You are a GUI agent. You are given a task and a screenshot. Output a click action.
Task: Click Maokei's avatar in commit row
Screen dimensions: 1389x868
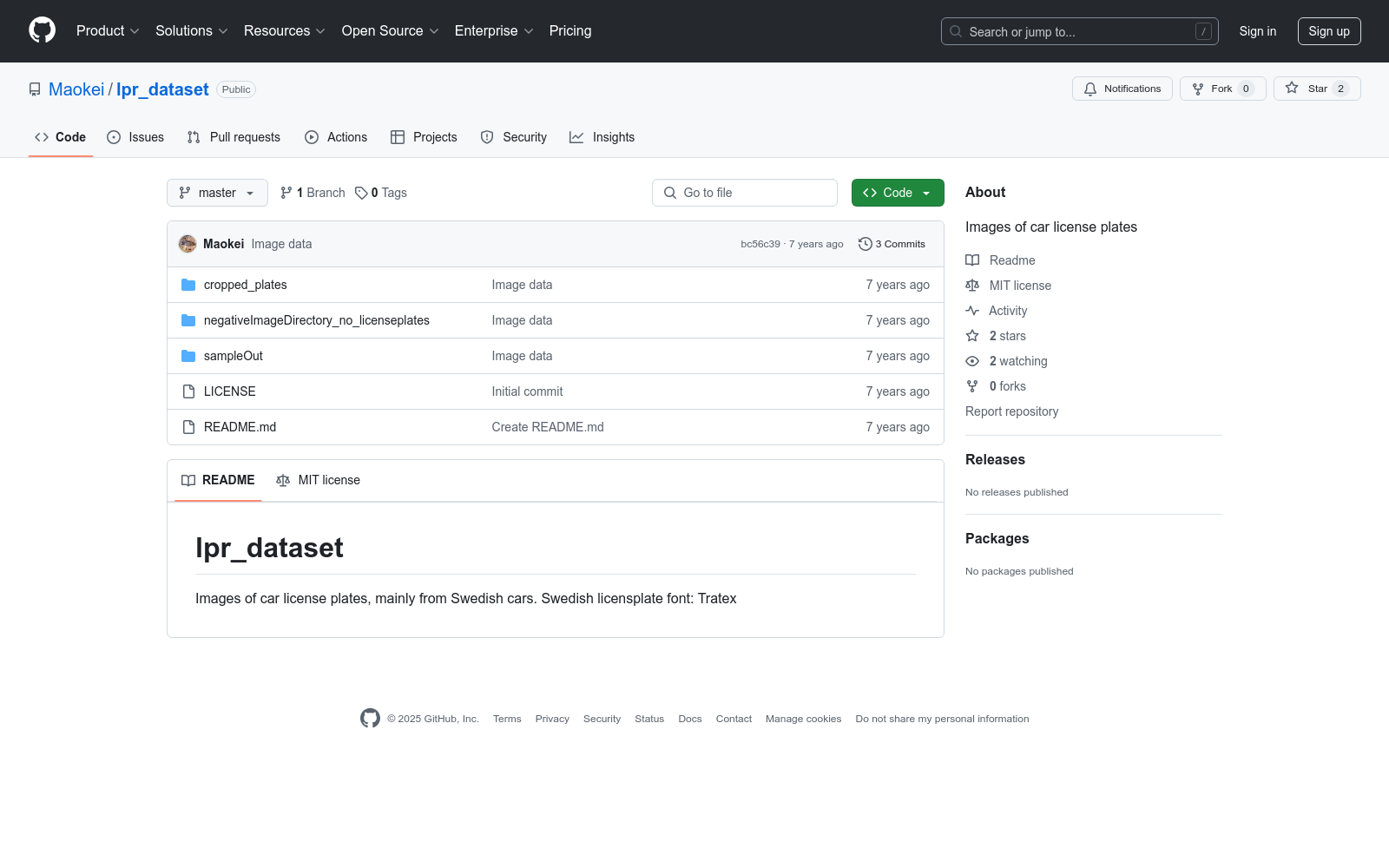coord(188,244)
